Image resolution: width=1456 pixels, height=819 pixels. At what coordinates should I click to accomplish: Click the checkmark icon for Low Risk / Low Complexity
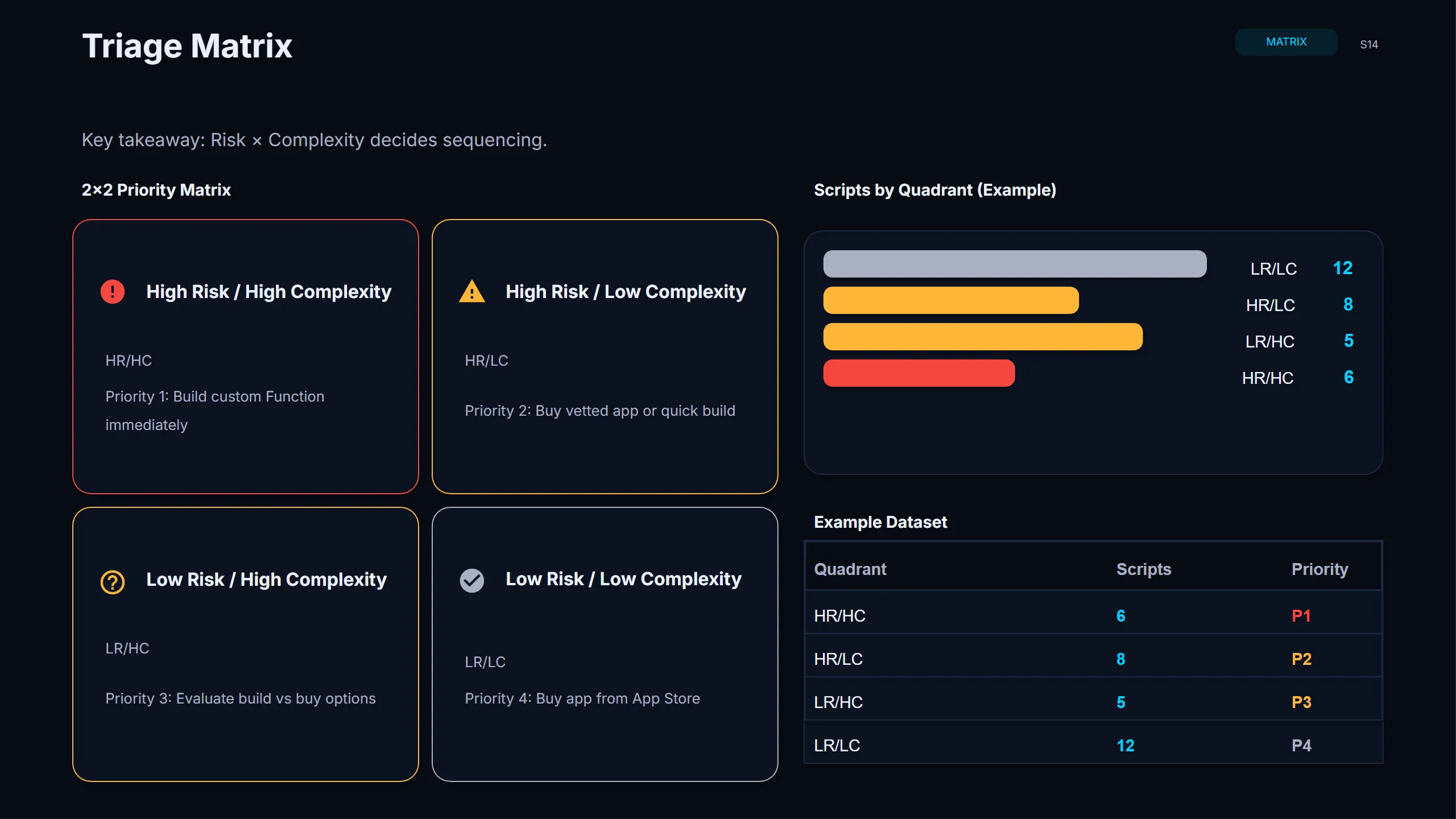coord(472,580)
